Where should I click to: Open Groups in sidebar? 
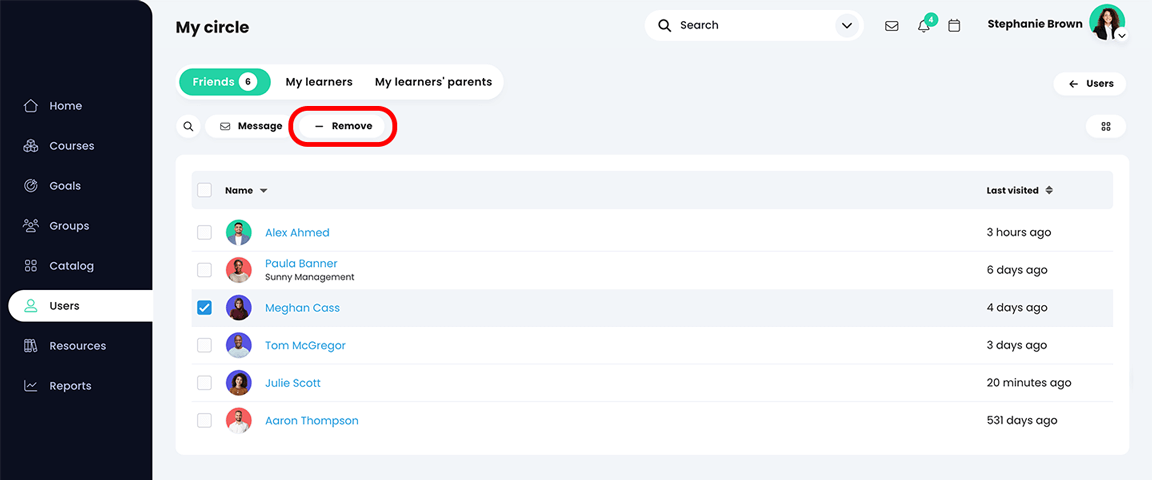pyautogui.click(x=76, y=226)
